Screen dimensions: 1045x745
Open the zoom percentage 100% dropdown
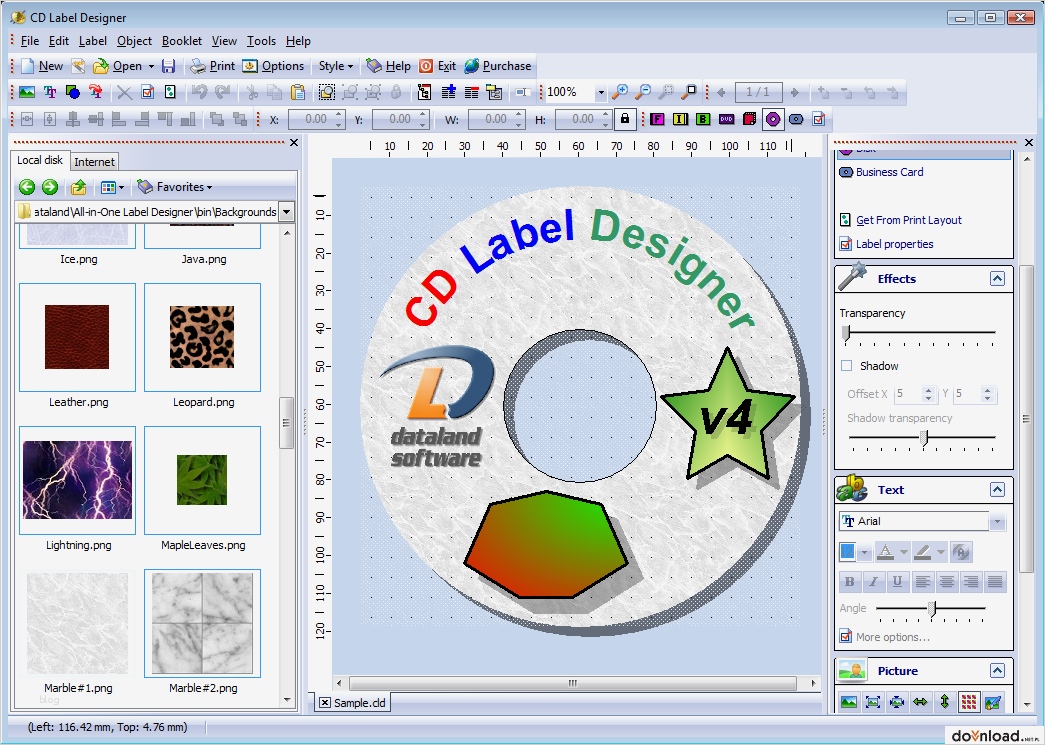coord(600,93)
